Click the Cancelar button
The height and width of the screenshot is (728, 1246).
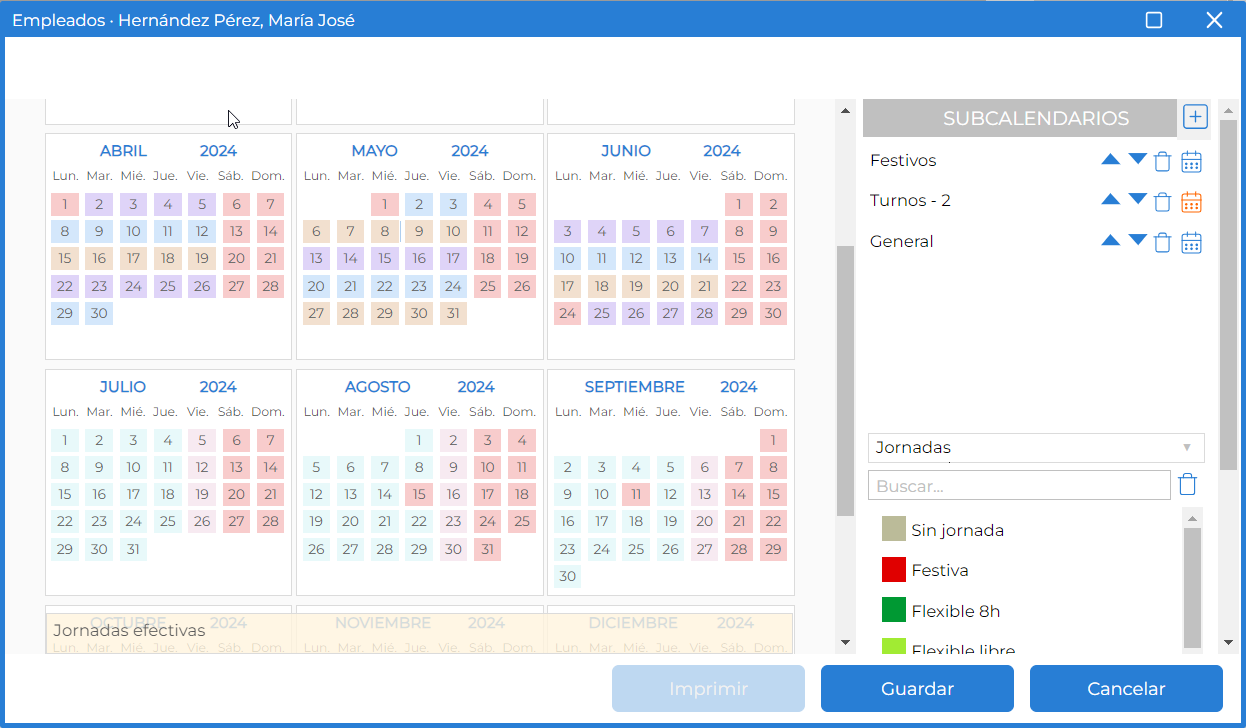point(1126,688)
